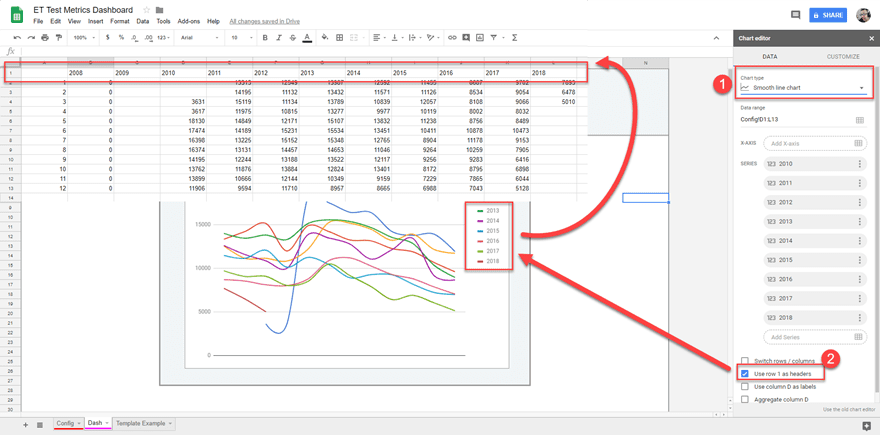The height and width of the screenshot is (435, 880).
Task: Toggle bold formatting
Action: (x=265, y=38)
